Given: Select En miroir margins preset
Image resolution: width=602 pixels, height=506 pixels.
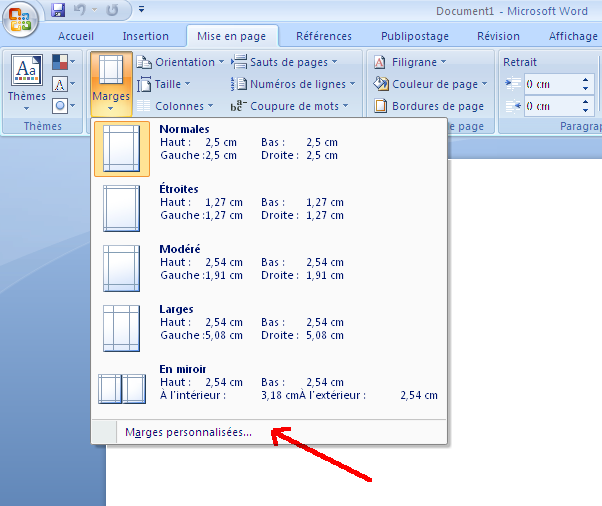Looking at the screenshot, I should pyautogui.click(x=269, y=389).
